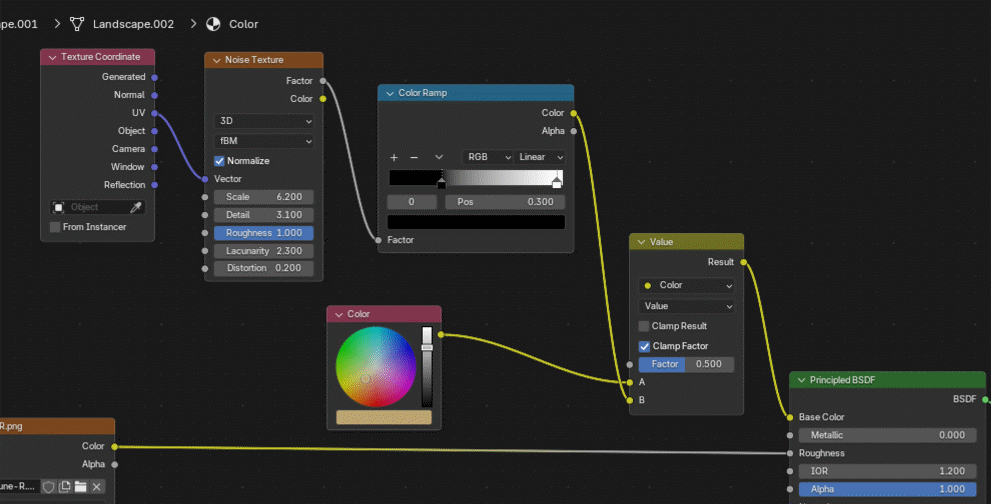Click the Color Ramp Alpha output socket
991x504 pixels.
tap(574, 131)
